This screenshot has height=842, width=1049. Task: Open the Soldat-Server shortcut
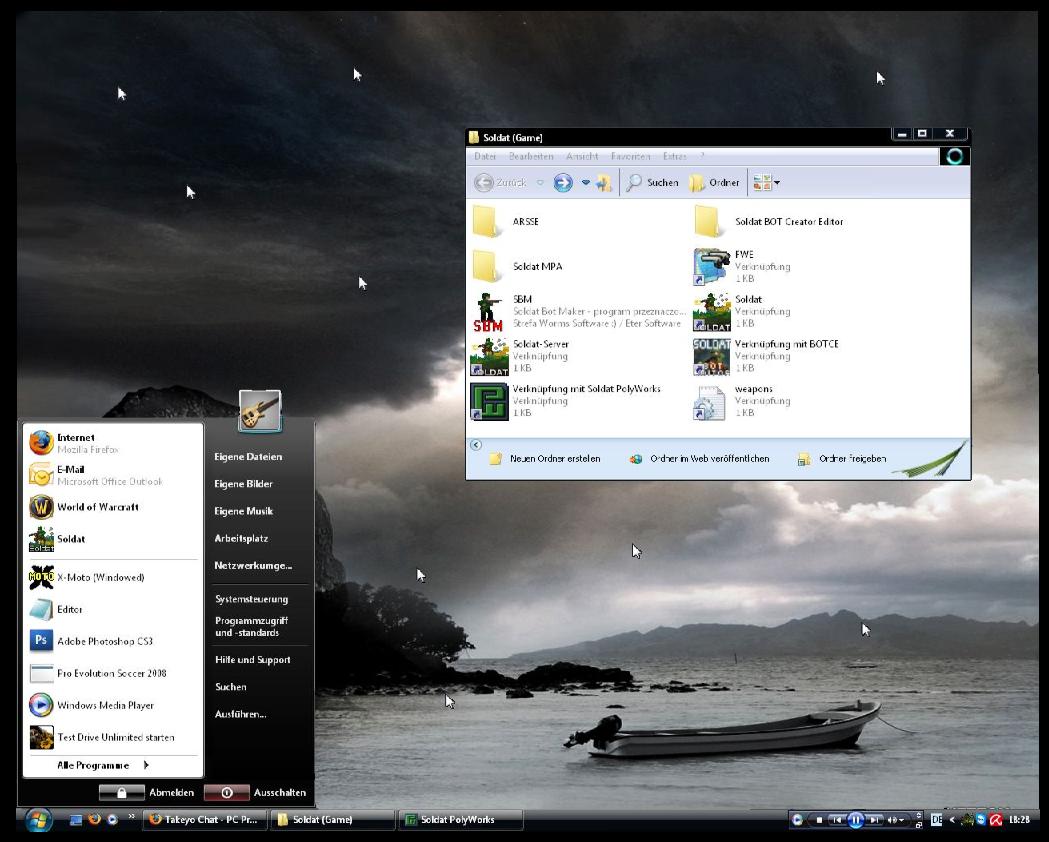click(489, 356)
